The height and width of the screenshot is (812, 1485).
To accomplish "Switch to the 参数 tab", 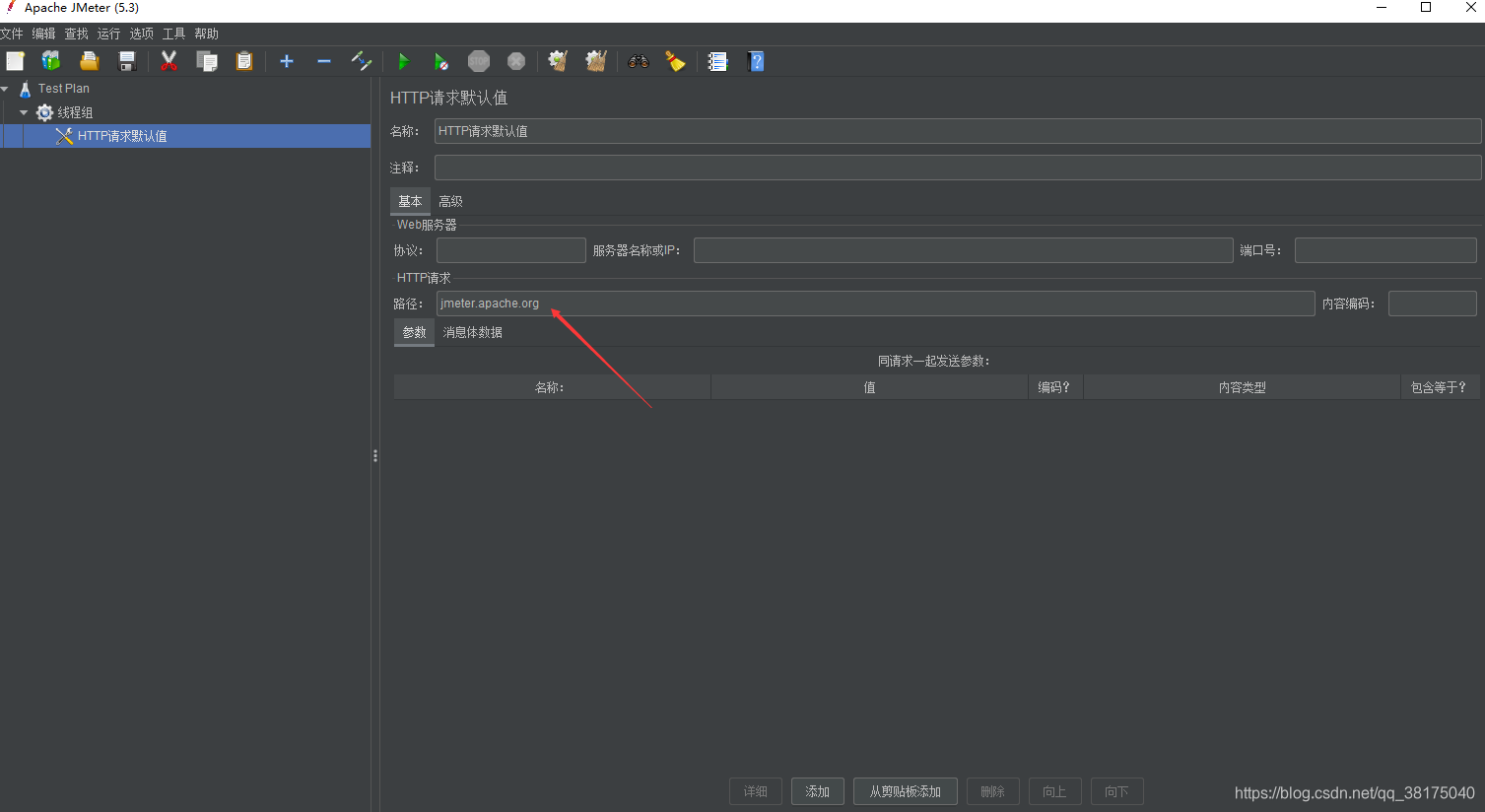I will 414,332.
